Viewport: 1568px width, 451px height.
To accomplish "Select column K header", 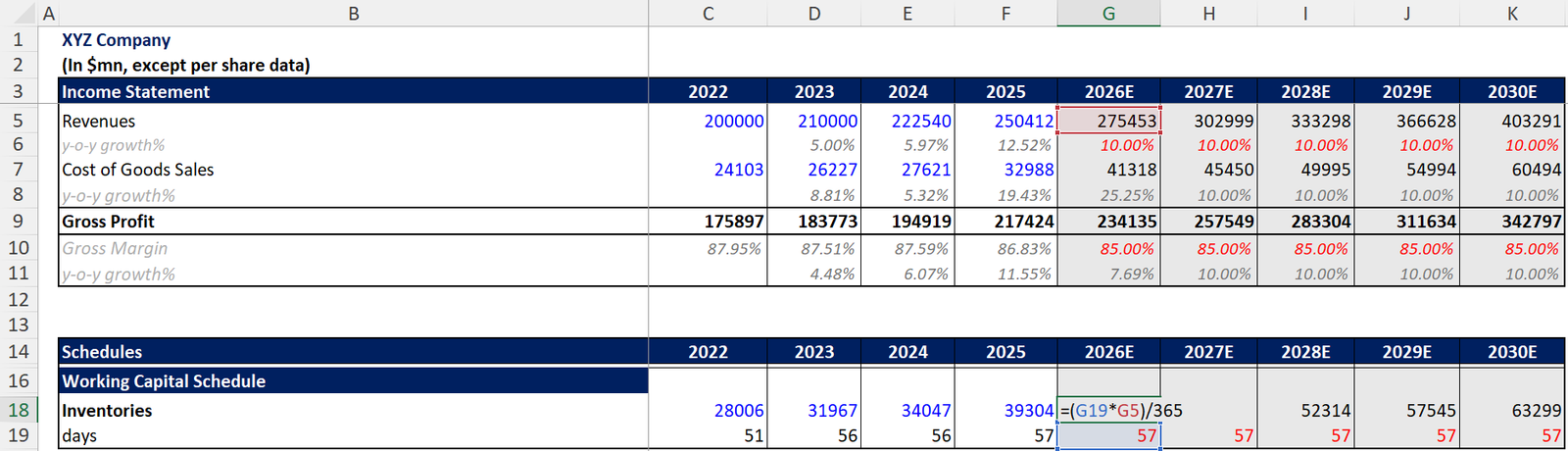I will (x=1512, y=14).
